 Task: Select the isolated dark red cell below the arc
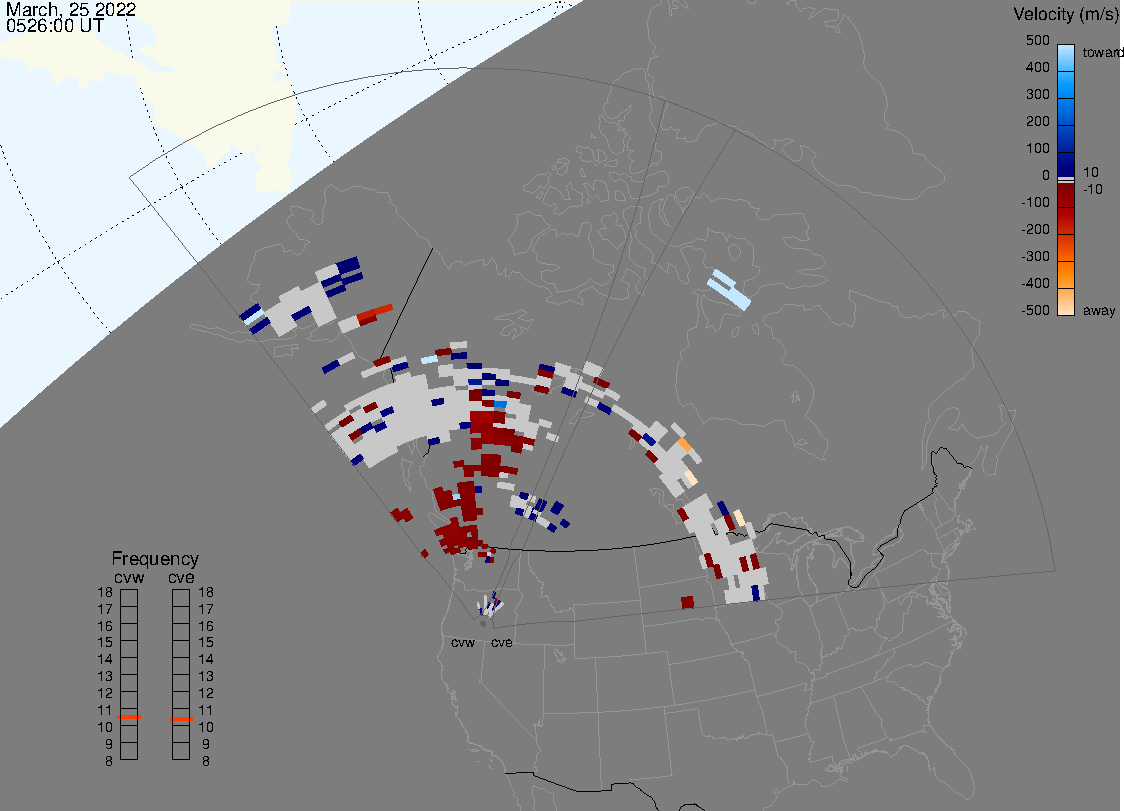coord(687,602)
